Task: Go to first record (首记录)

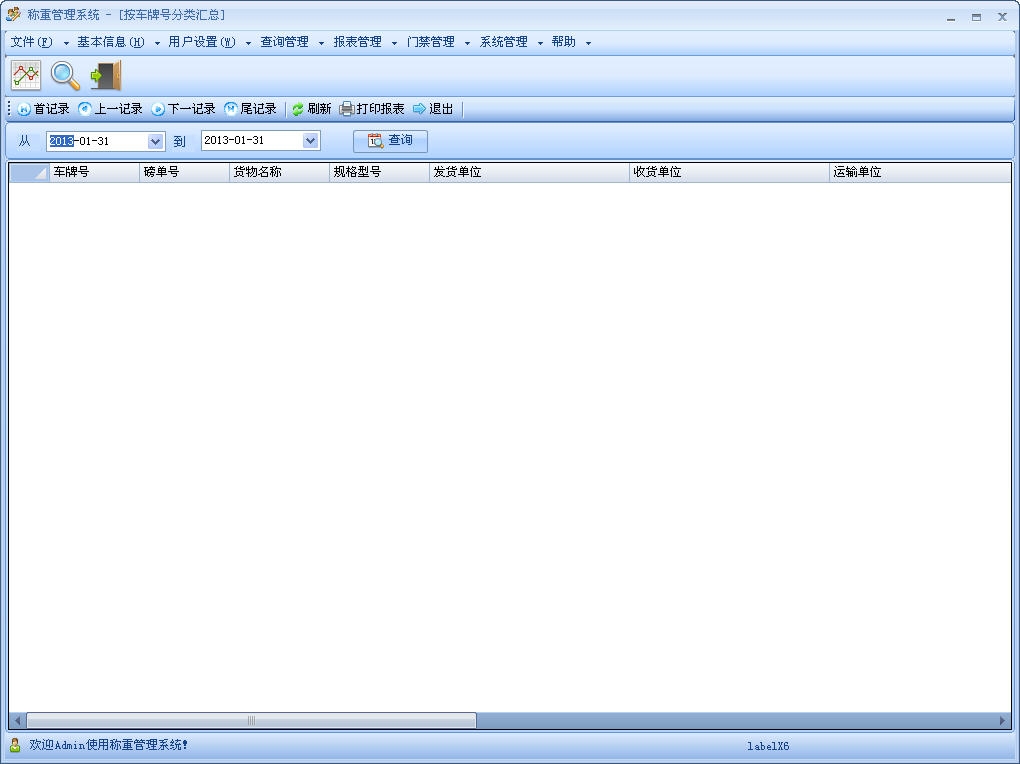Action: [x=44, y=109]
